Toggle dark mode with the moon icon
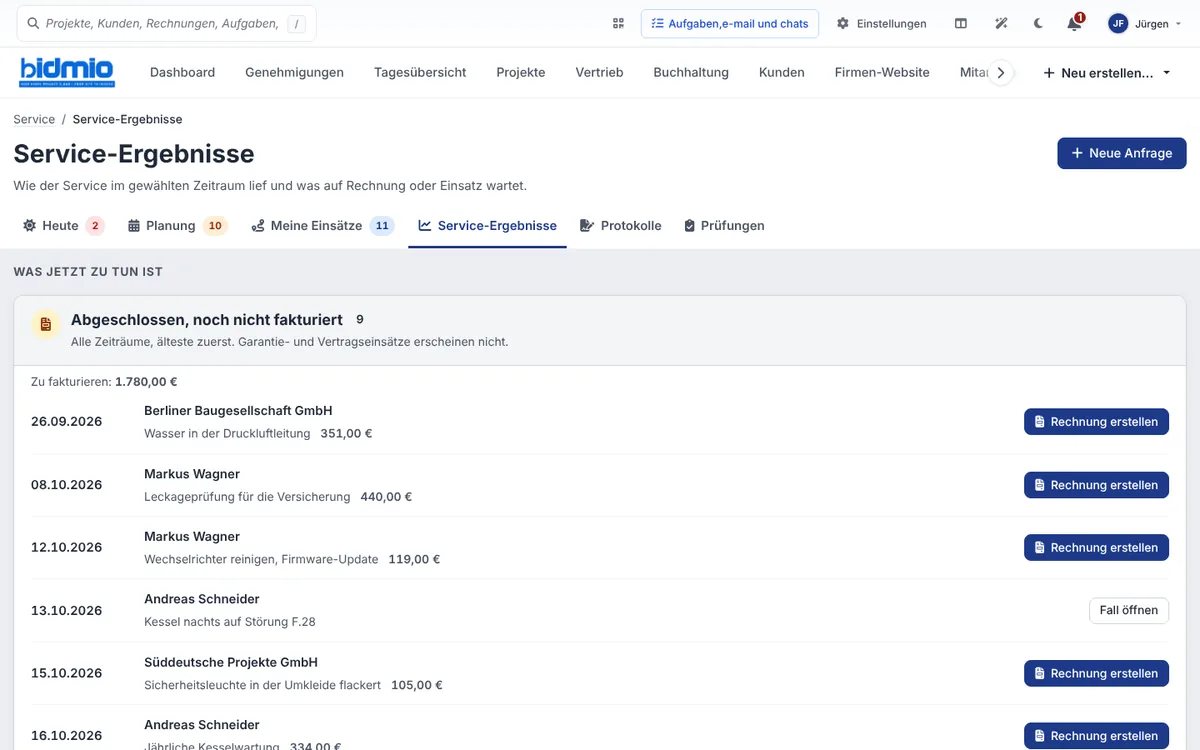The image size is (1200, 750). click(x=1038, y=23)
